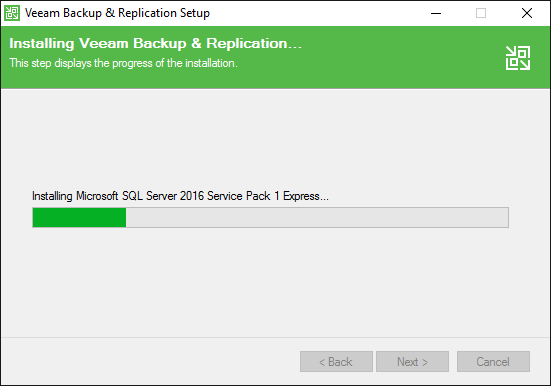Click the green filled portion of progress bar
The width and height of the screenshot is (551, 386).
point(79,217)
